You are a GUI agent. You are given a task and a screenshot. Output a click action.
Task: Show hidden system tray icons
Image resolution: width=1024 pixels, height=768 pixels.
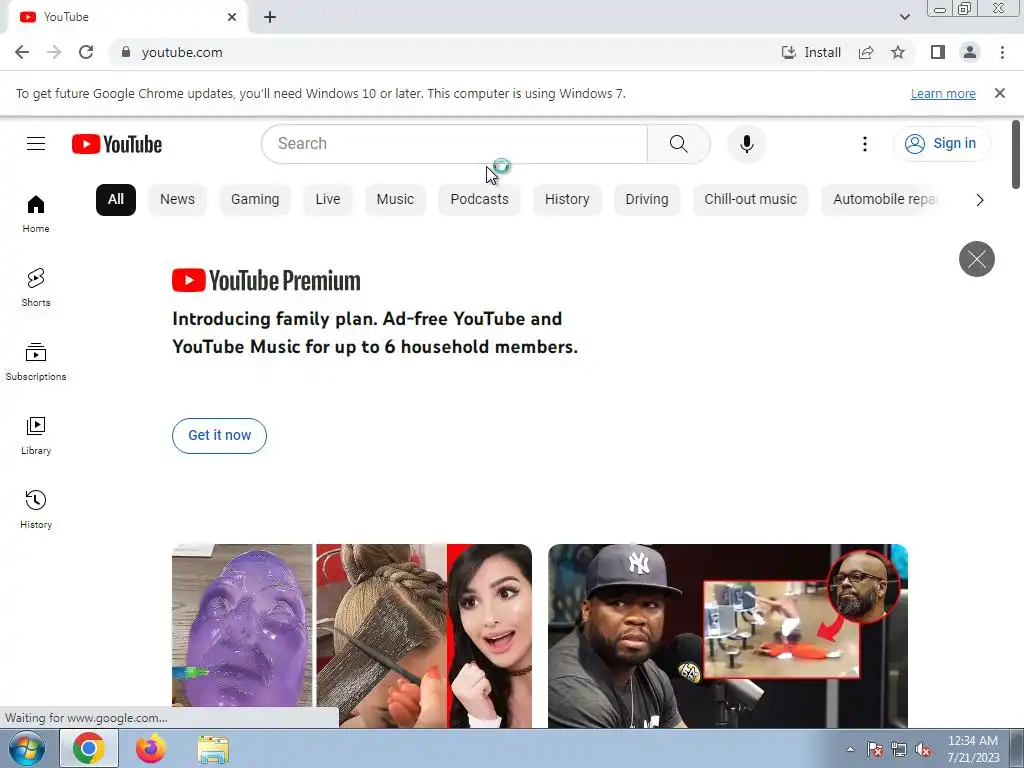click(850, 750)
